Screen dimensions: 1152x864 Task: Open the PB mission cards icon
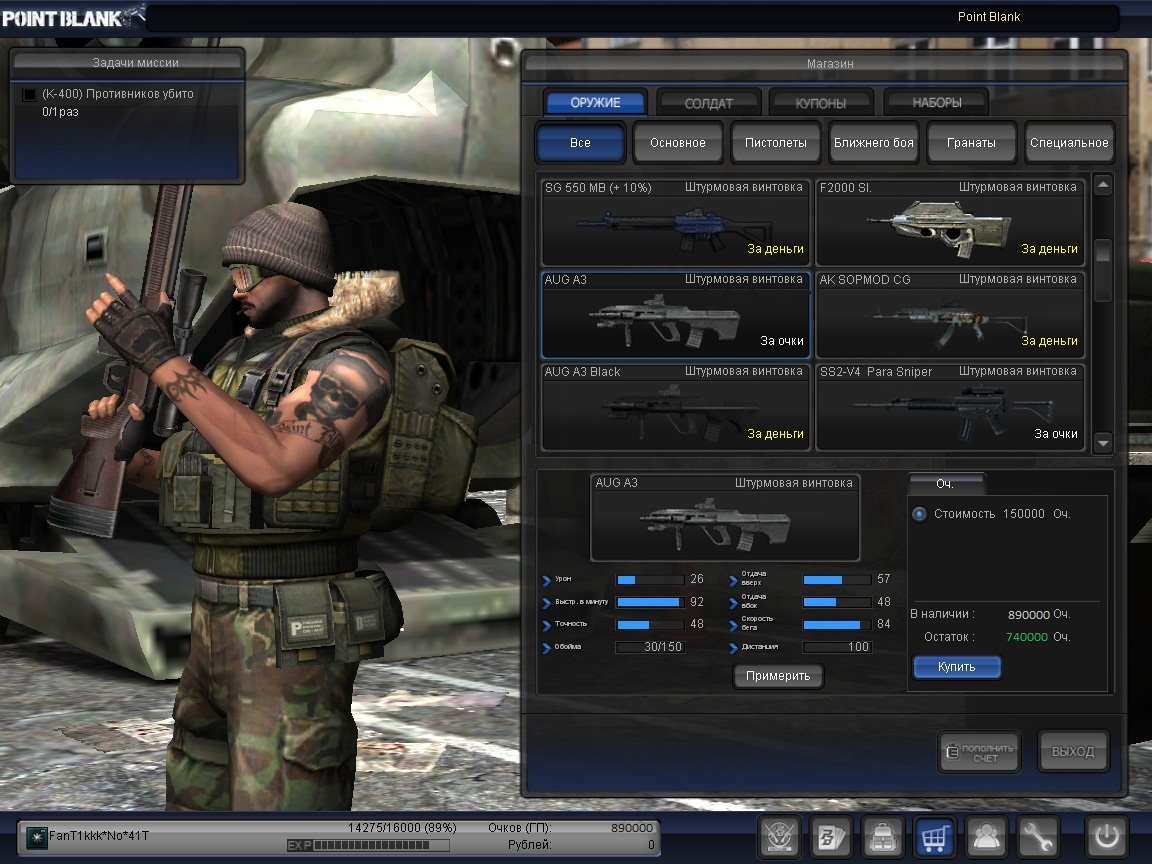(831, 837)
